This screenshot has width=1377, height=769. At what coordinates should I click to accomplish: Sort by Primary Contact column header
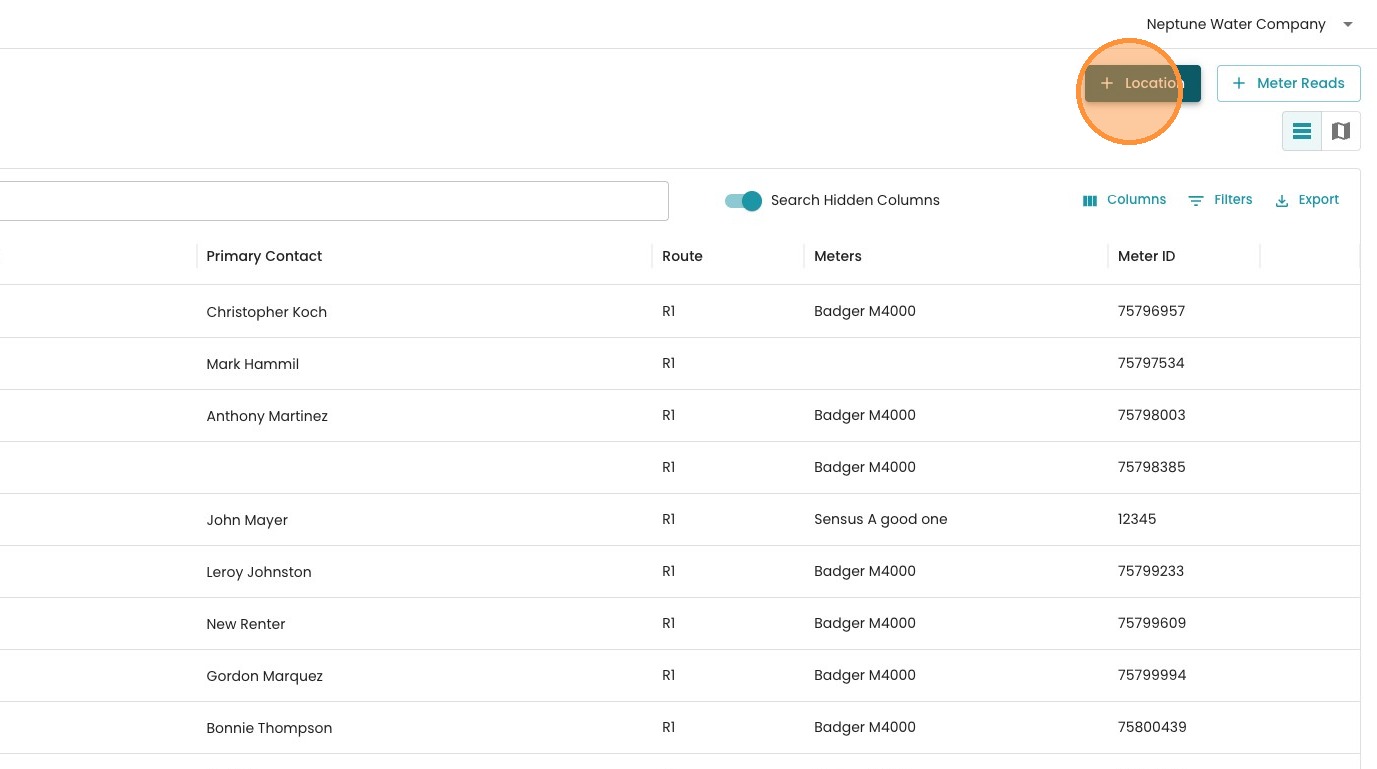pos(264,256)
